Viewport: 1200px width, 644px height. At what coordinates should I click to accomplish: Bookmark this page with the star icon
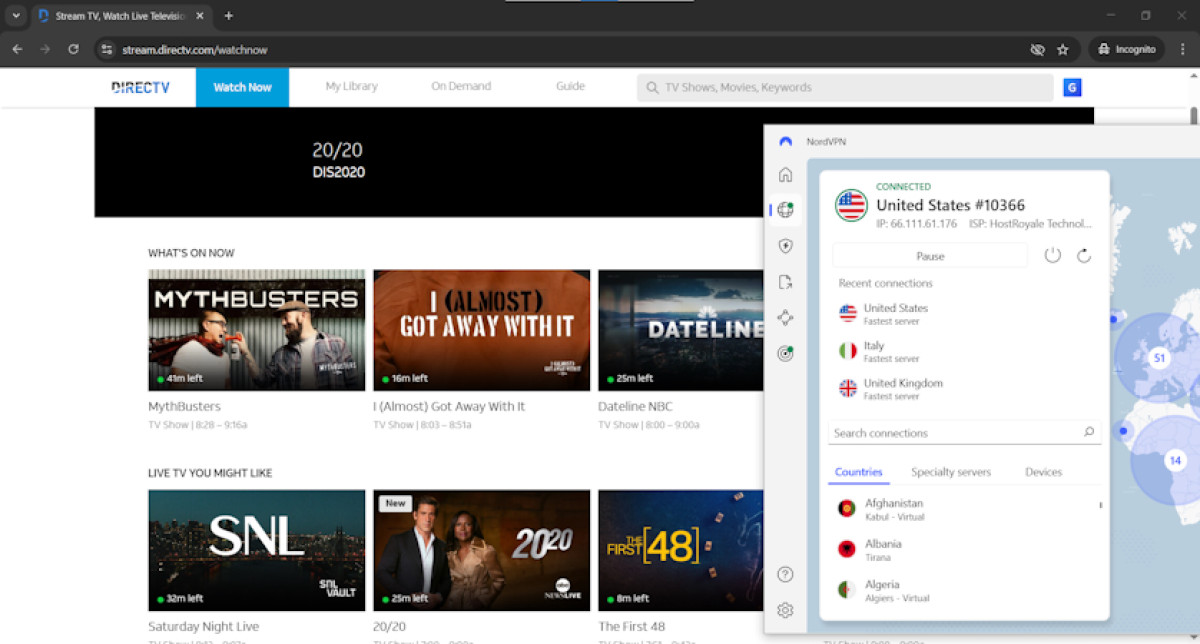[x=1063, y=49]
